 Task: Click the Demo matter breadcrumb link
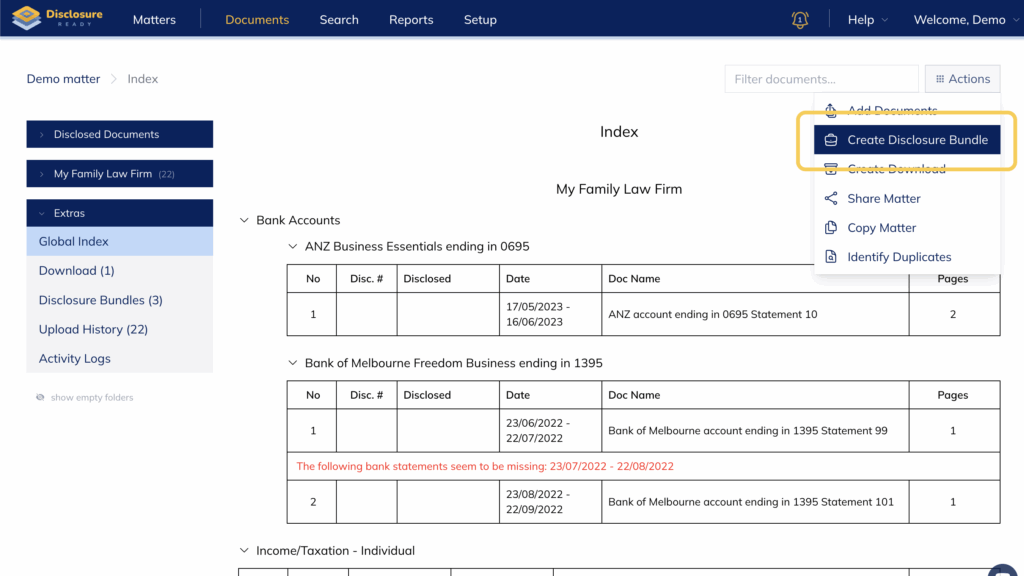[63, 79]
